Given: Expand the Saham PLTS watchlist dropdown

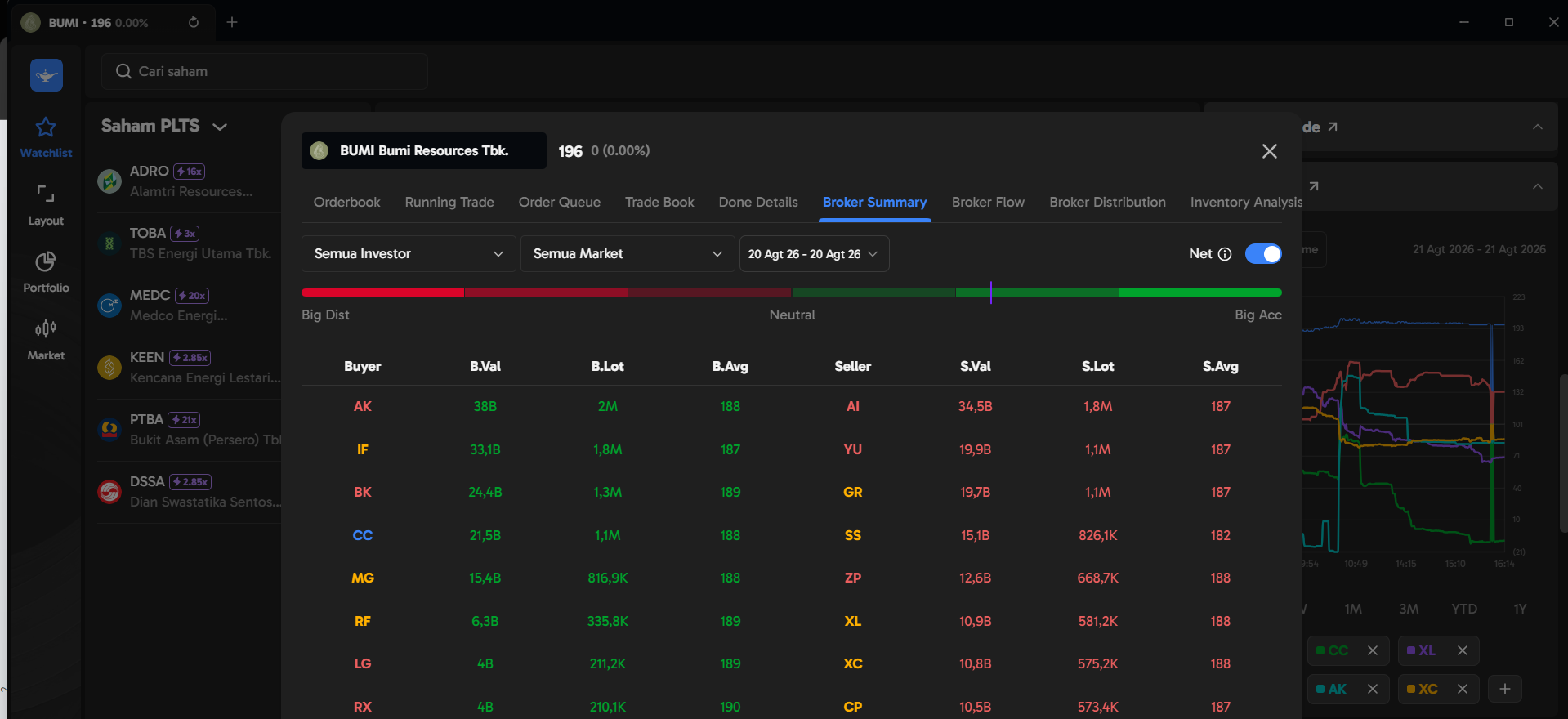Looking at the screenshot, I should [220, 127].
